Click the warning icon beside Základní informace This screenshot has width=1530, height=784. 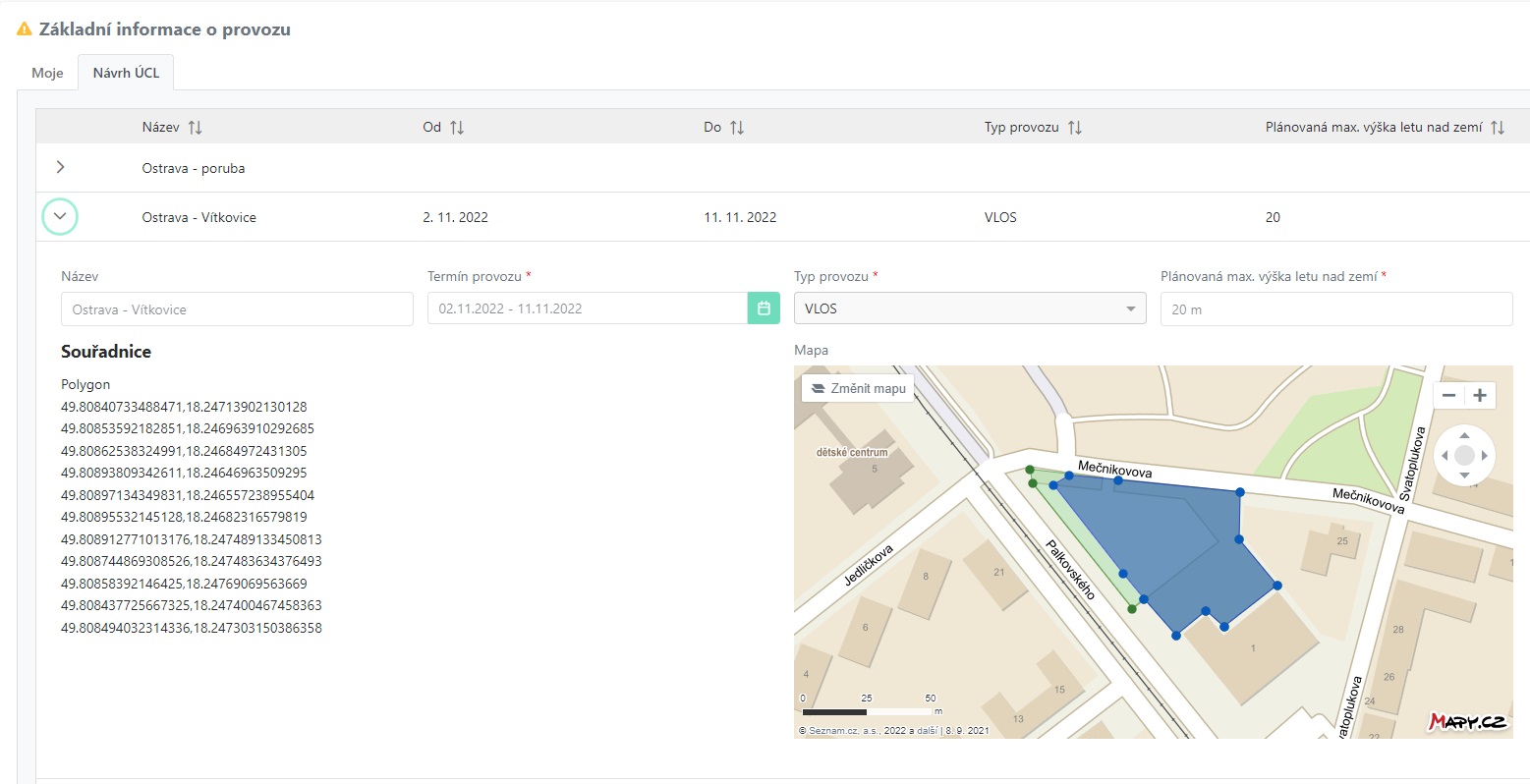[25, 29]
